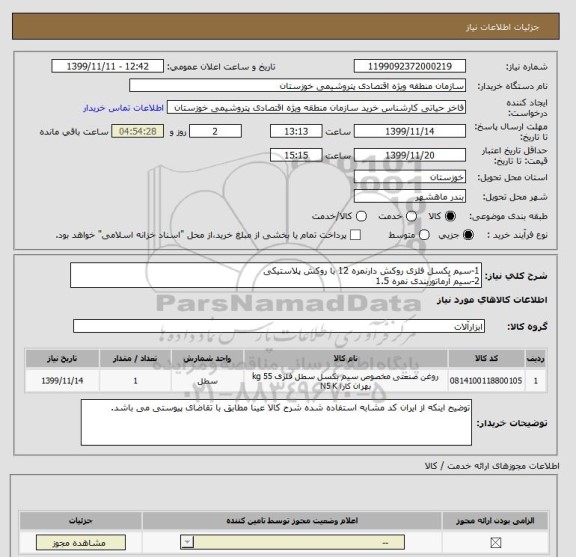Click the need date cell 1399/11/14

click(x=62, y=381)
